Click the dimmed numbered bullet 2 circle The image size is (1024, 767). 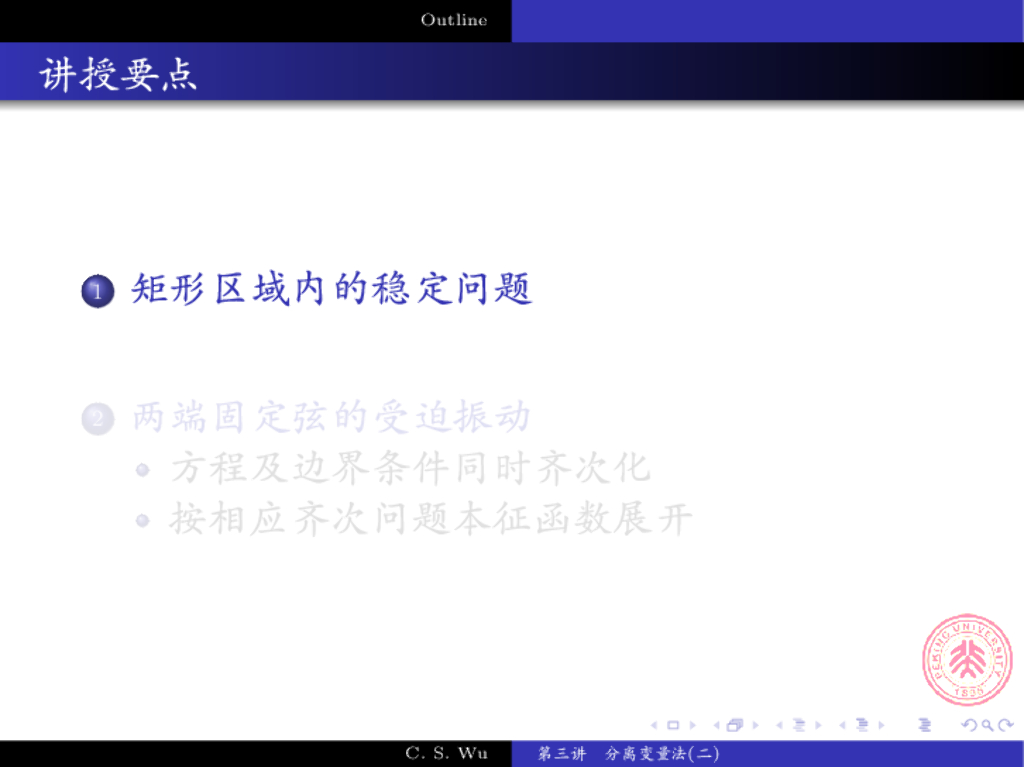coord(98,419)
